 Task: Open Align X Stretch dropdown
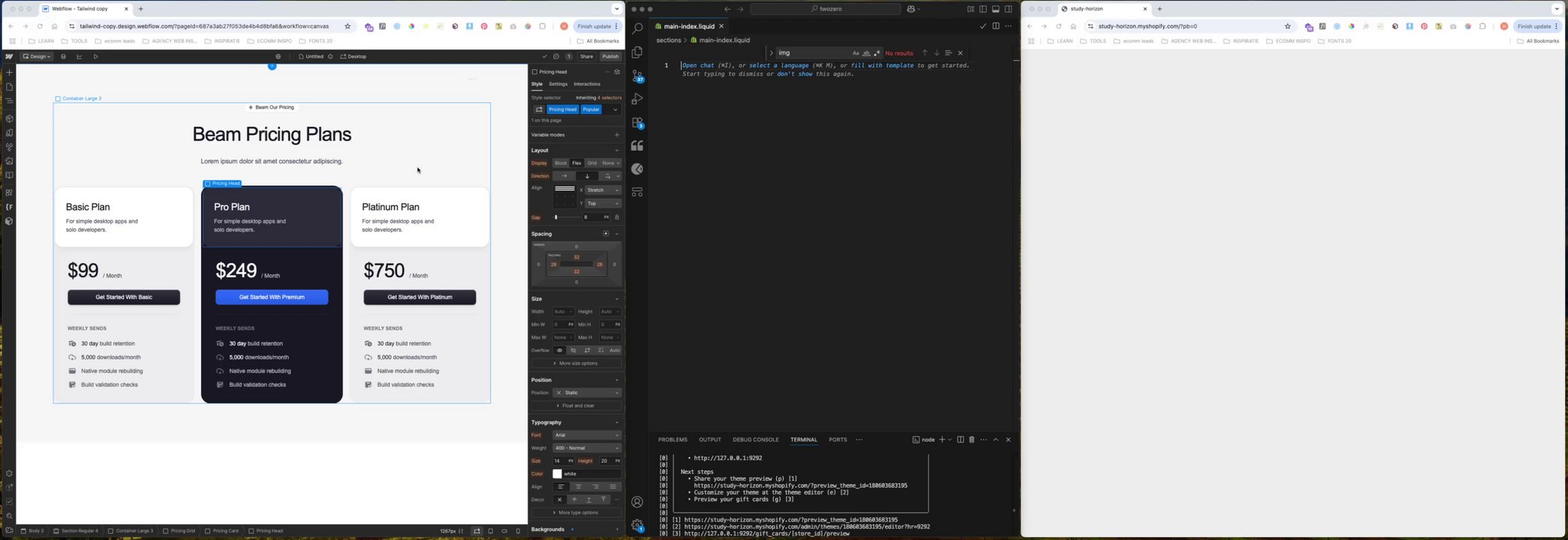603,190
